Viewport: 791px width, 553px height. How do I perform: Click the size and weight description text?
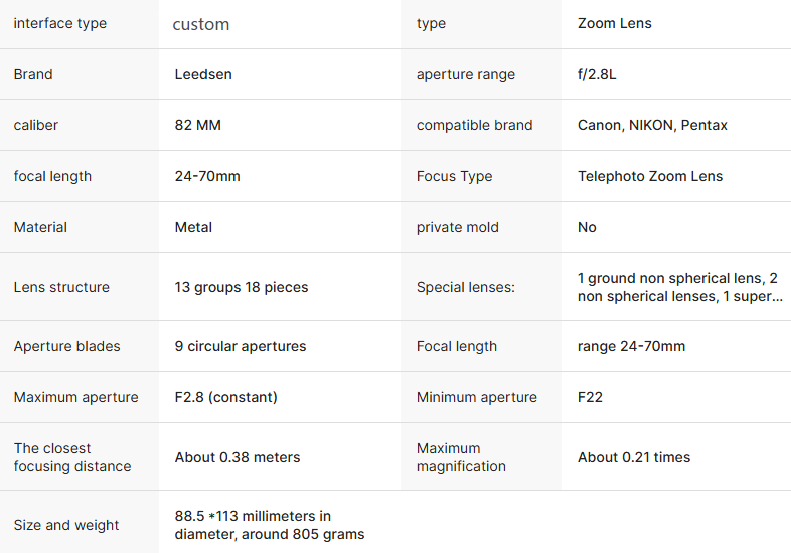pyautogui.click(x=269, y=525)
